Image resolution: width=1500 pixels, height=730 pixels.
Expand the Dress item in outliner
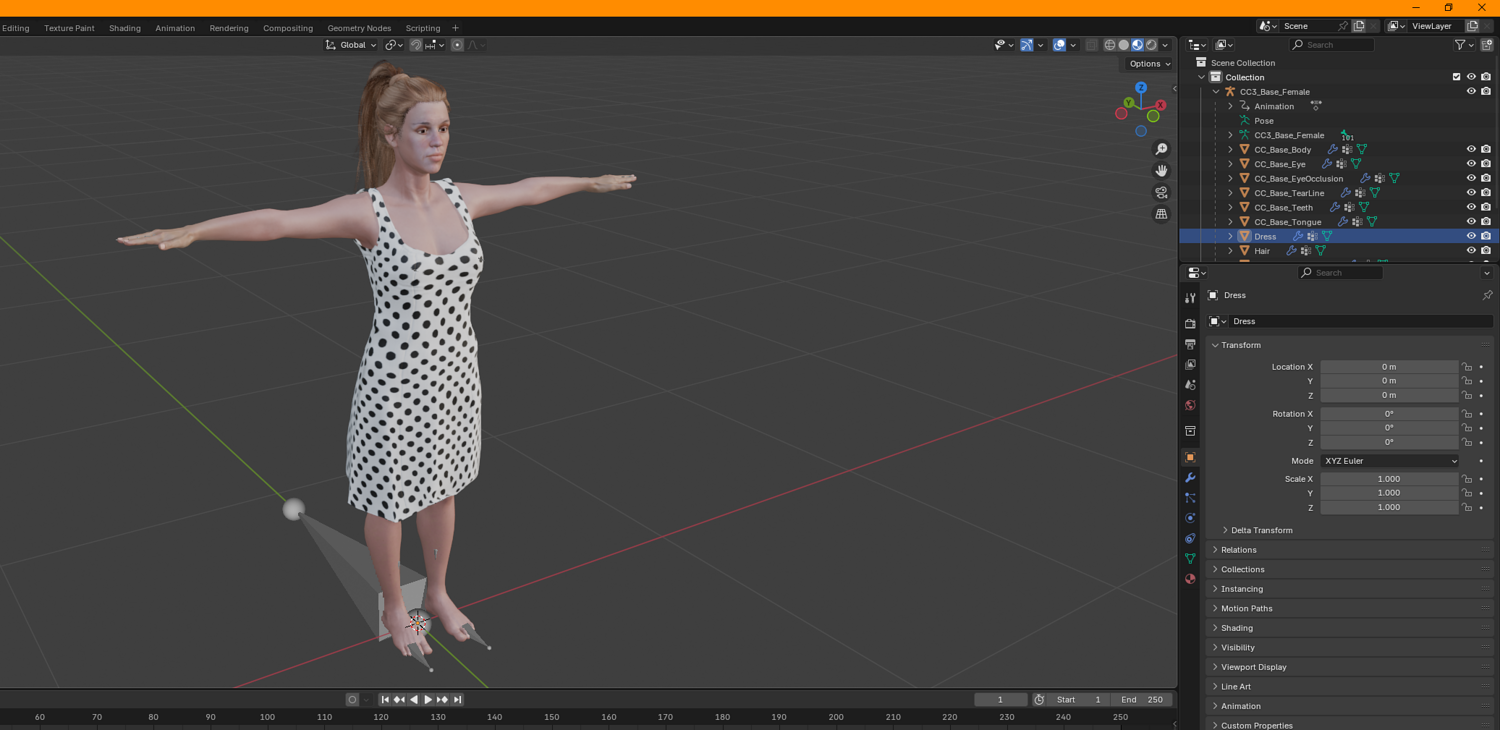pyautogui.click(x=1230, y=236)
